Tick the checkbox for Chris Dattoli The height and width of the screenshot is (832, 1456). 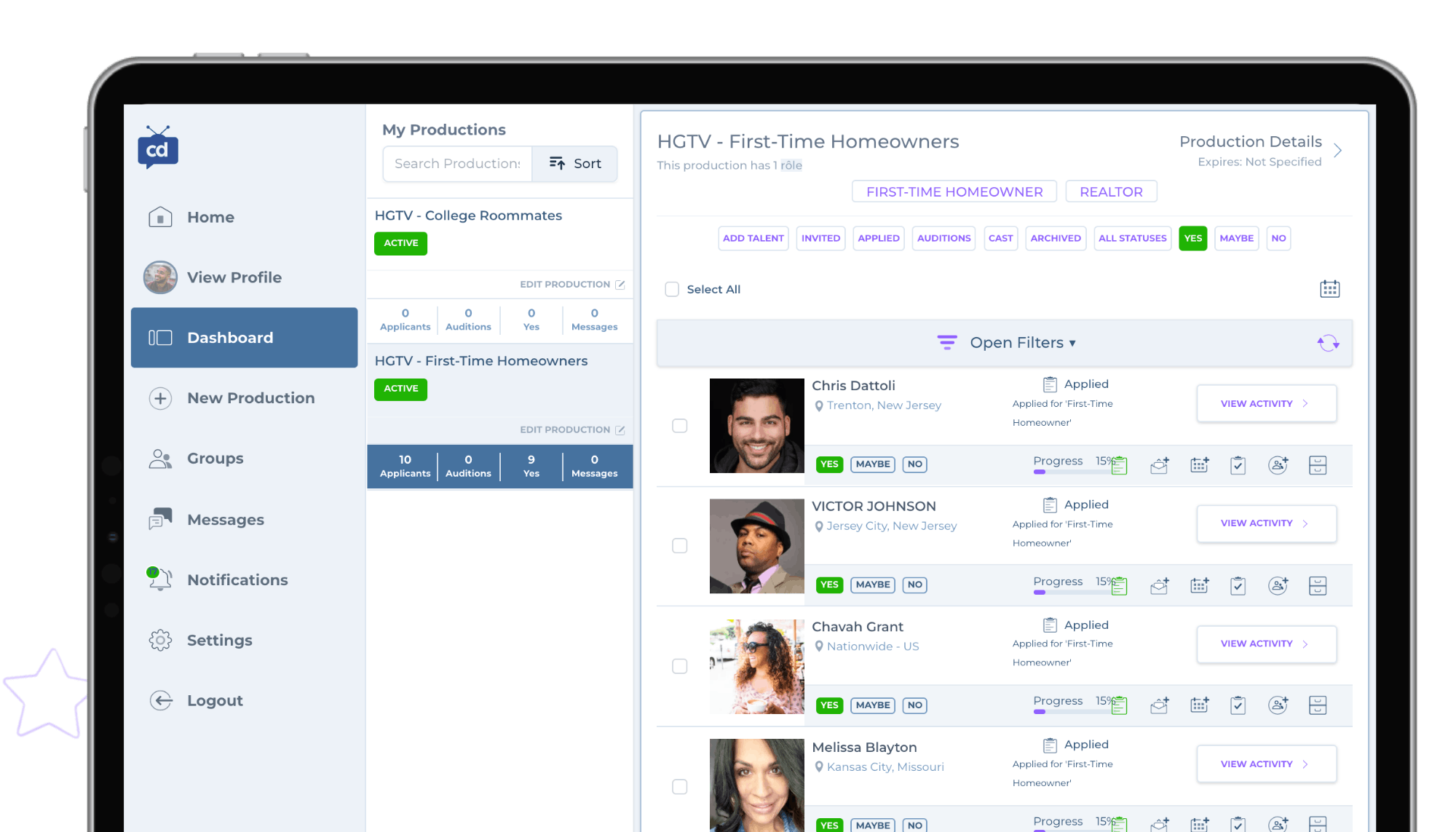pyautogui.click(x=679, y=426)
